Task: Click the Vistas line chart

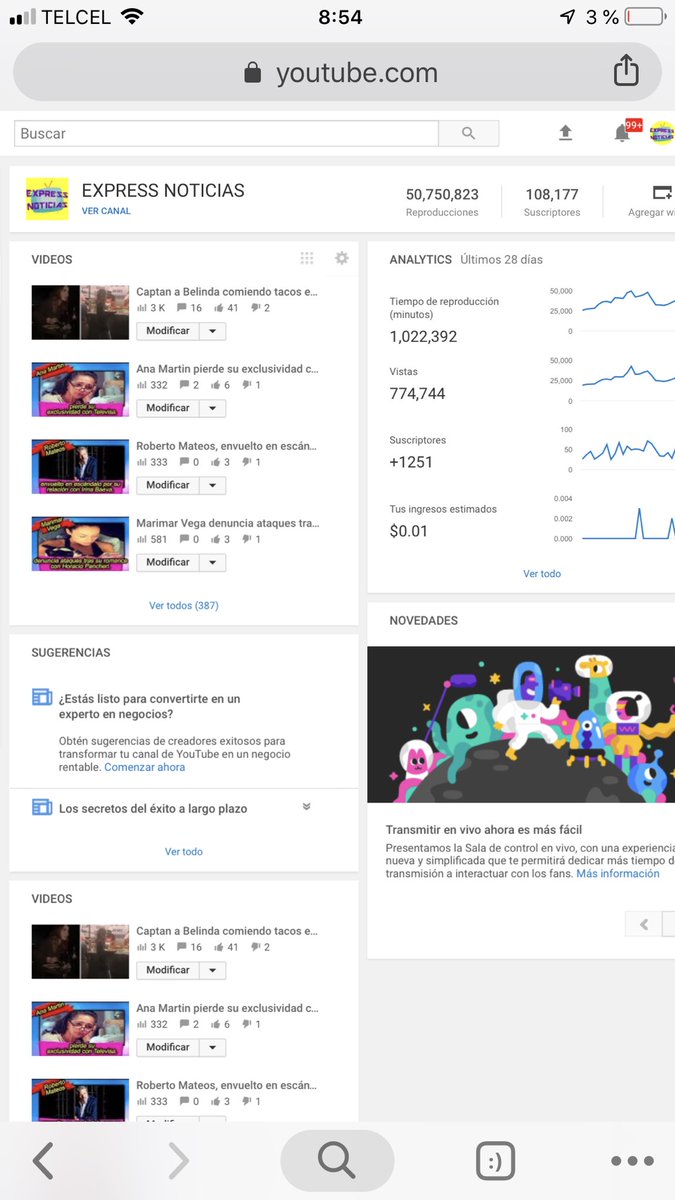Action: point(627,380)
